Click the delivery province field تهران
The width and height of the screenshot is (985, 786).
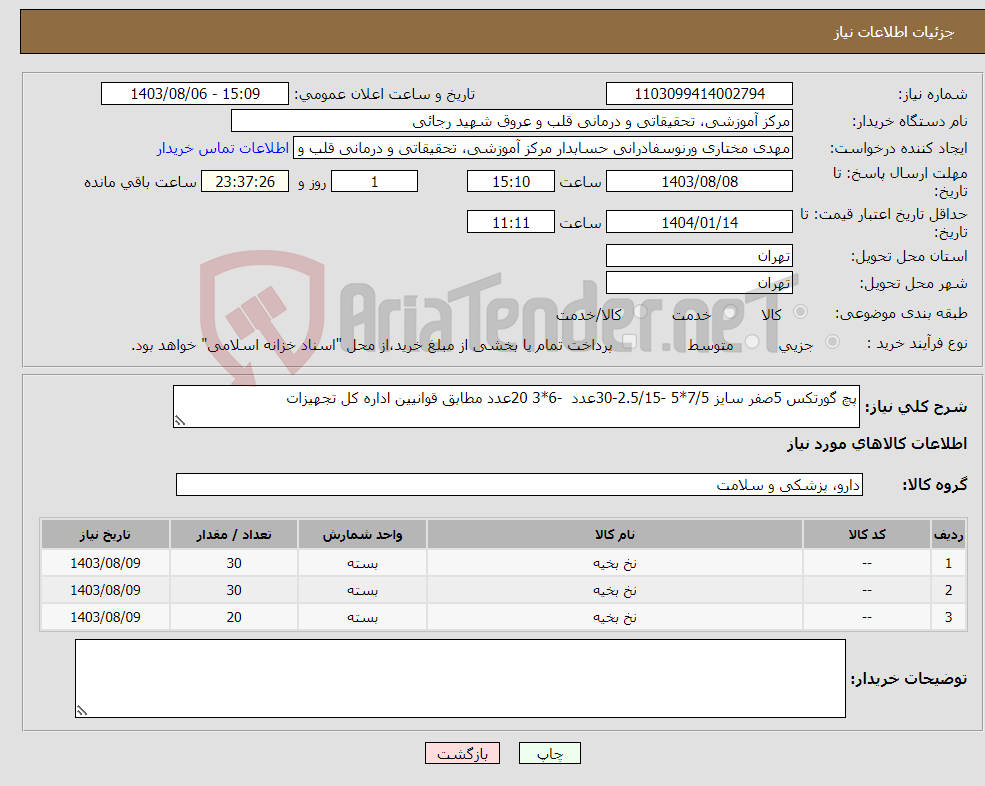point(699,256)
